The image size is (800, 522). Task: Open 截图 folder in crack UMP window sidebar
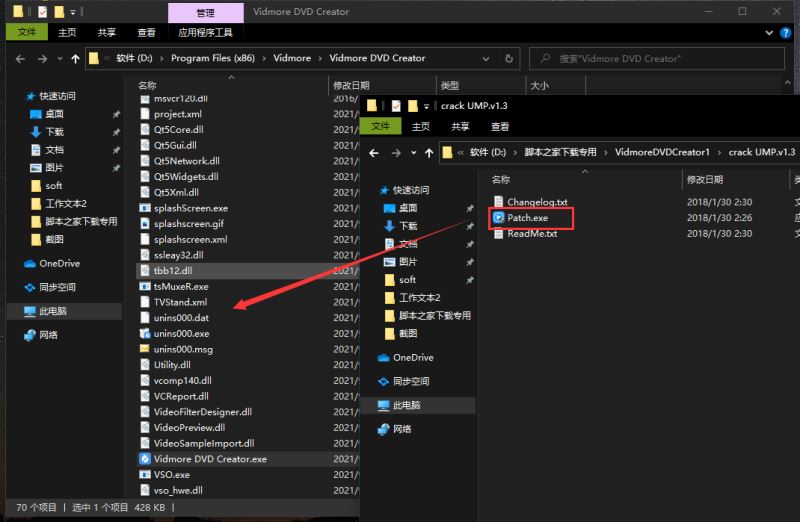[x=401, y=334]
